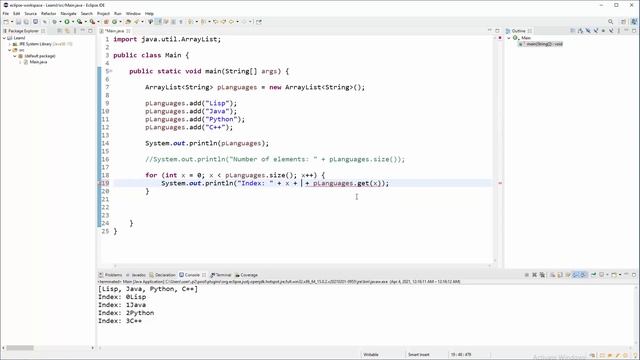Open the File menu
The height and width of the screenshot is (360, 640).
[6, 13]
